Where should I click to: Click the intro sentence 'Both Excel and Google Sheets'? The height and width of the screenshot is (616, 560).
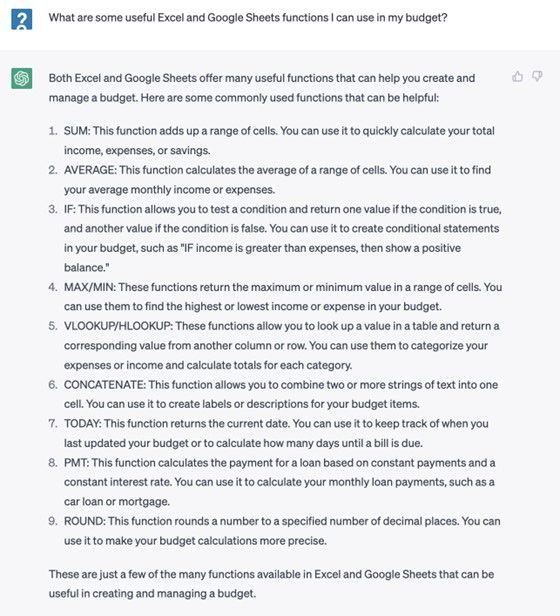coord(262,88)
